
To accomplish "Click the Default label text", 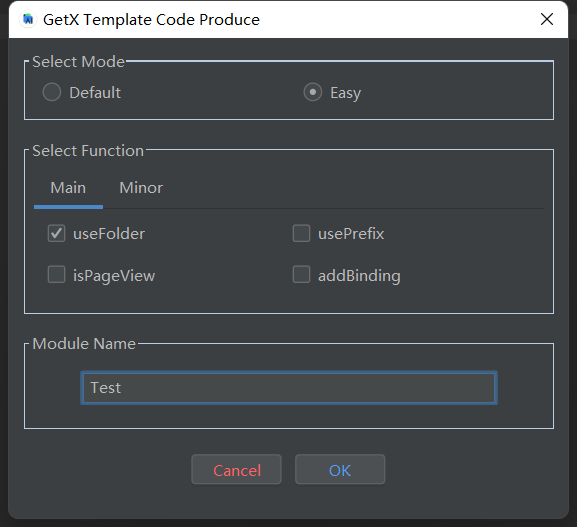I will [95, 93].
